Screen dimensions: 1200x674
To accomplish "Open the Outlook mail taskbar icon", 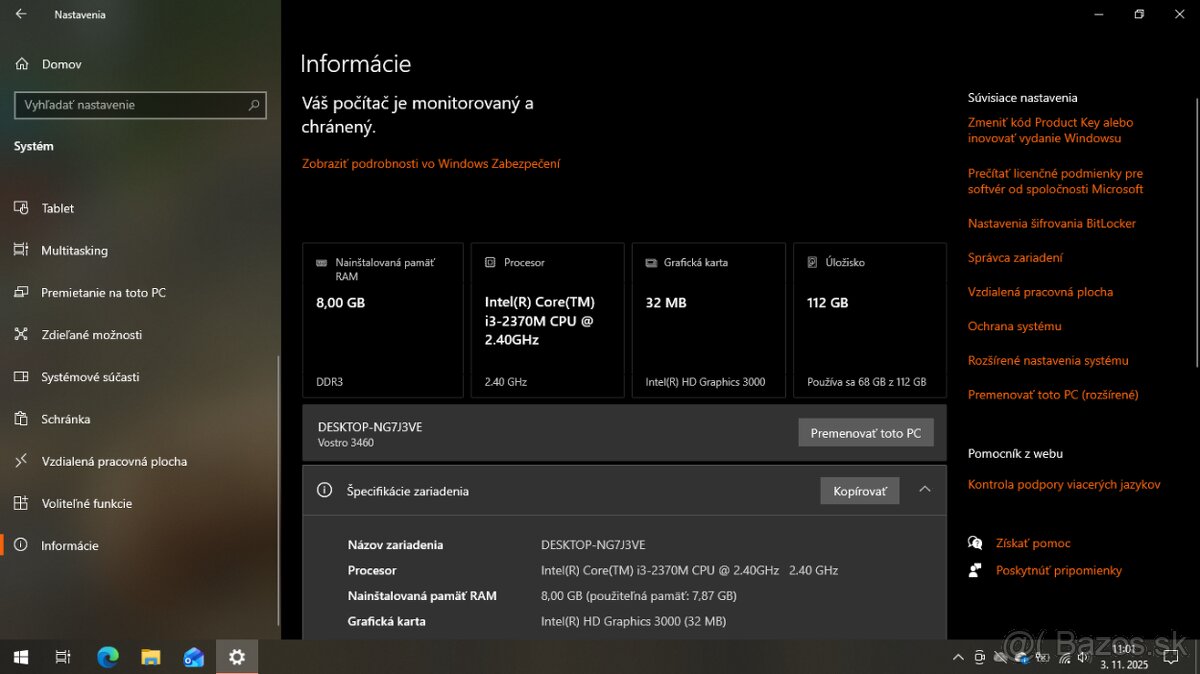I will (x=194, y=657).
